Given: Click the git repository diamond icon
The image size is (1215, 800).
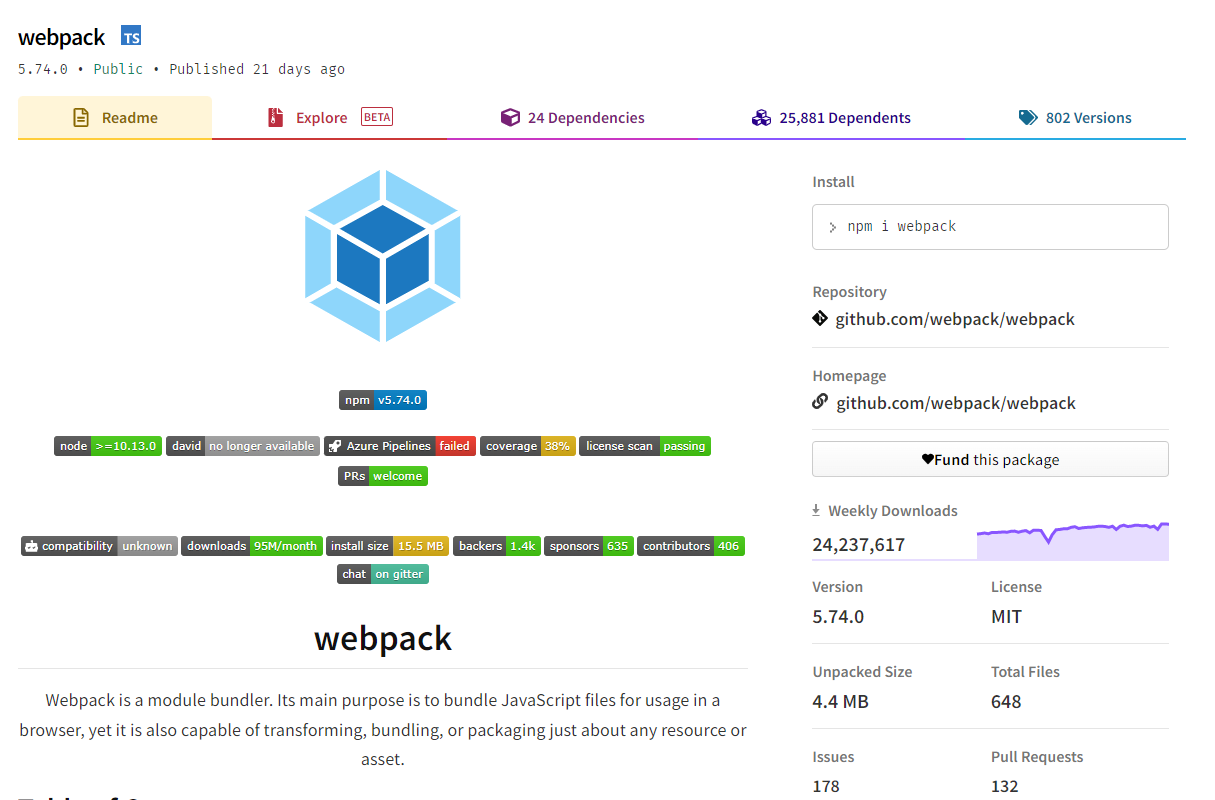Looking at the screenshot, I should tap(821, 319).
